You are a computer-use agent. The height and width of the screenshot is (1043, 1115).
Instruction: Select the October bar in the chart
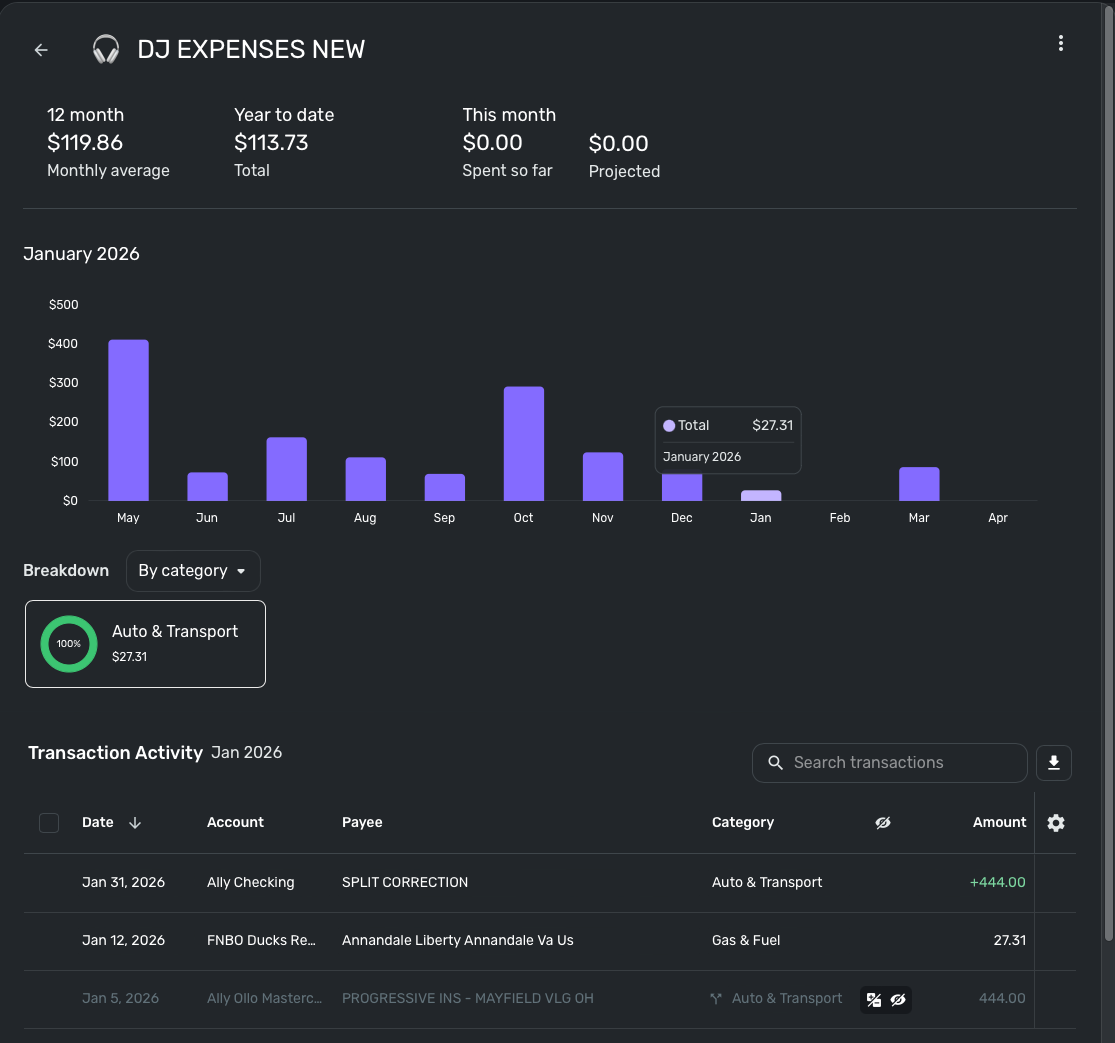523,443
